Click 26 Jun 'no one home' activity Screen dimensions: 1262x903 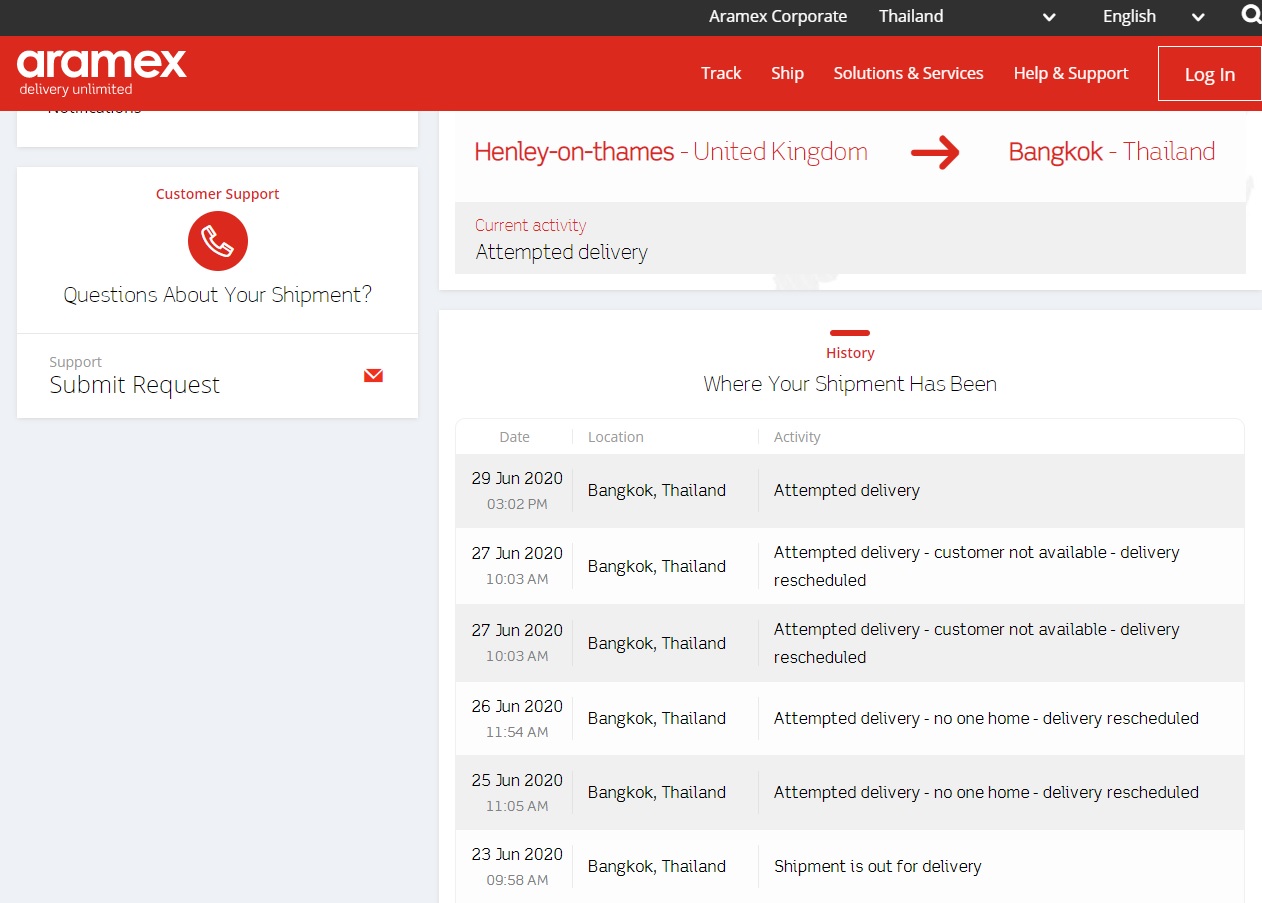click(986, 718)
